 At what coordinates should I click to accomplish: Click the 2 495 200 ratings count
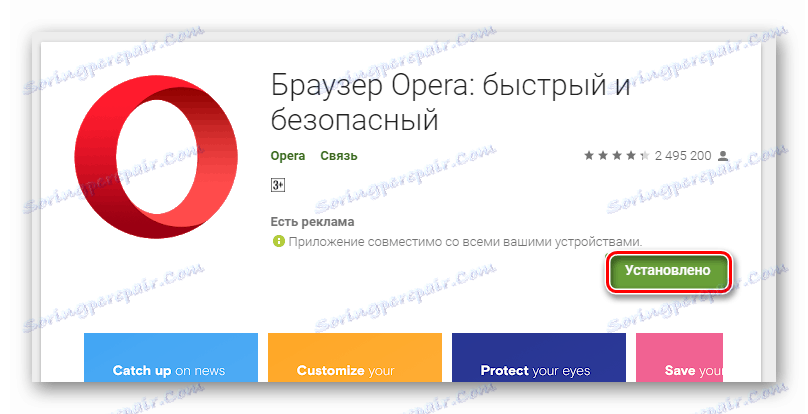[x=683, y=156]
